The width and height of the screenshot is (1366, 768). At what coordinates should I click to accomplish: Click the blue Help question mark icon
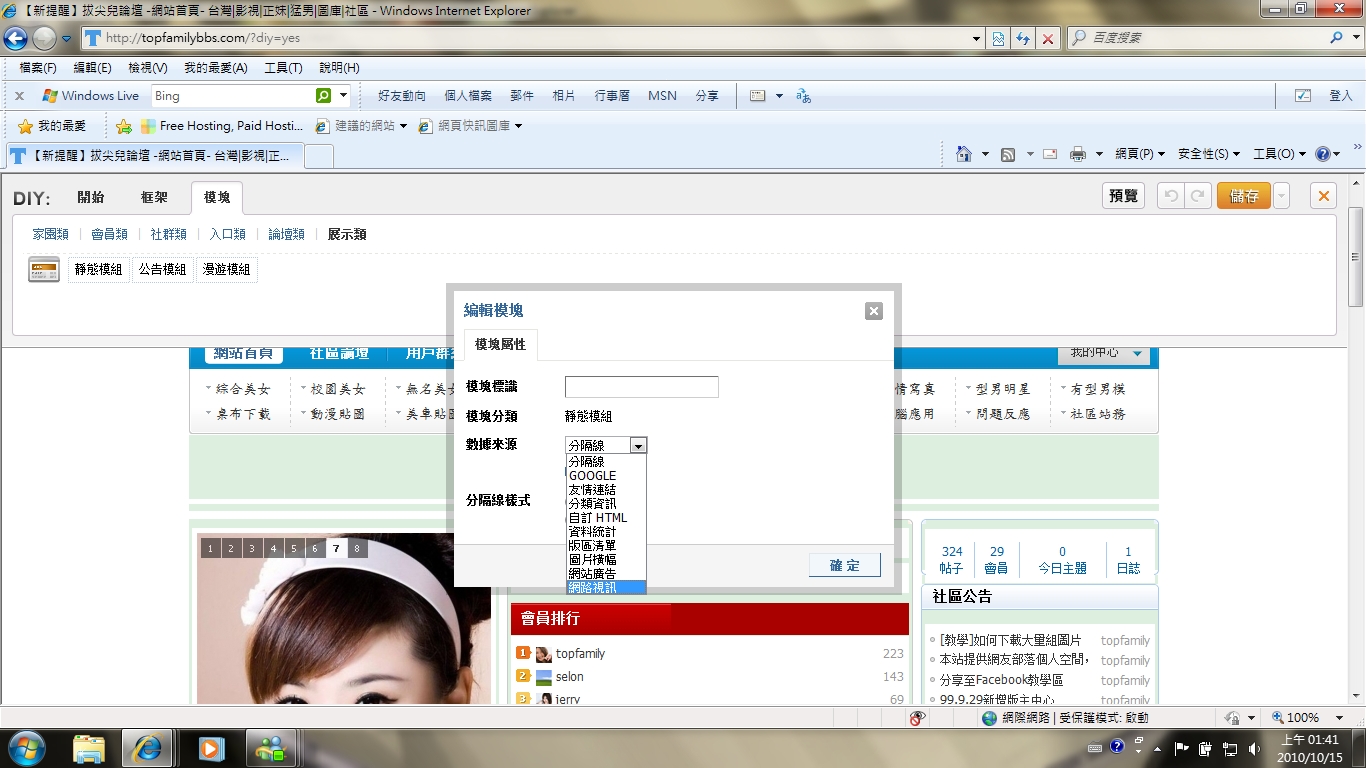(x=1323, y=154)
